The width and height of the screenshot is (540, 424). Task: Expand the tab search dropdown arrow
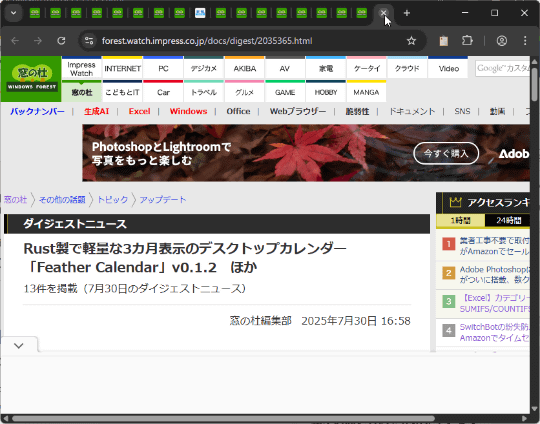pos(13,13)
